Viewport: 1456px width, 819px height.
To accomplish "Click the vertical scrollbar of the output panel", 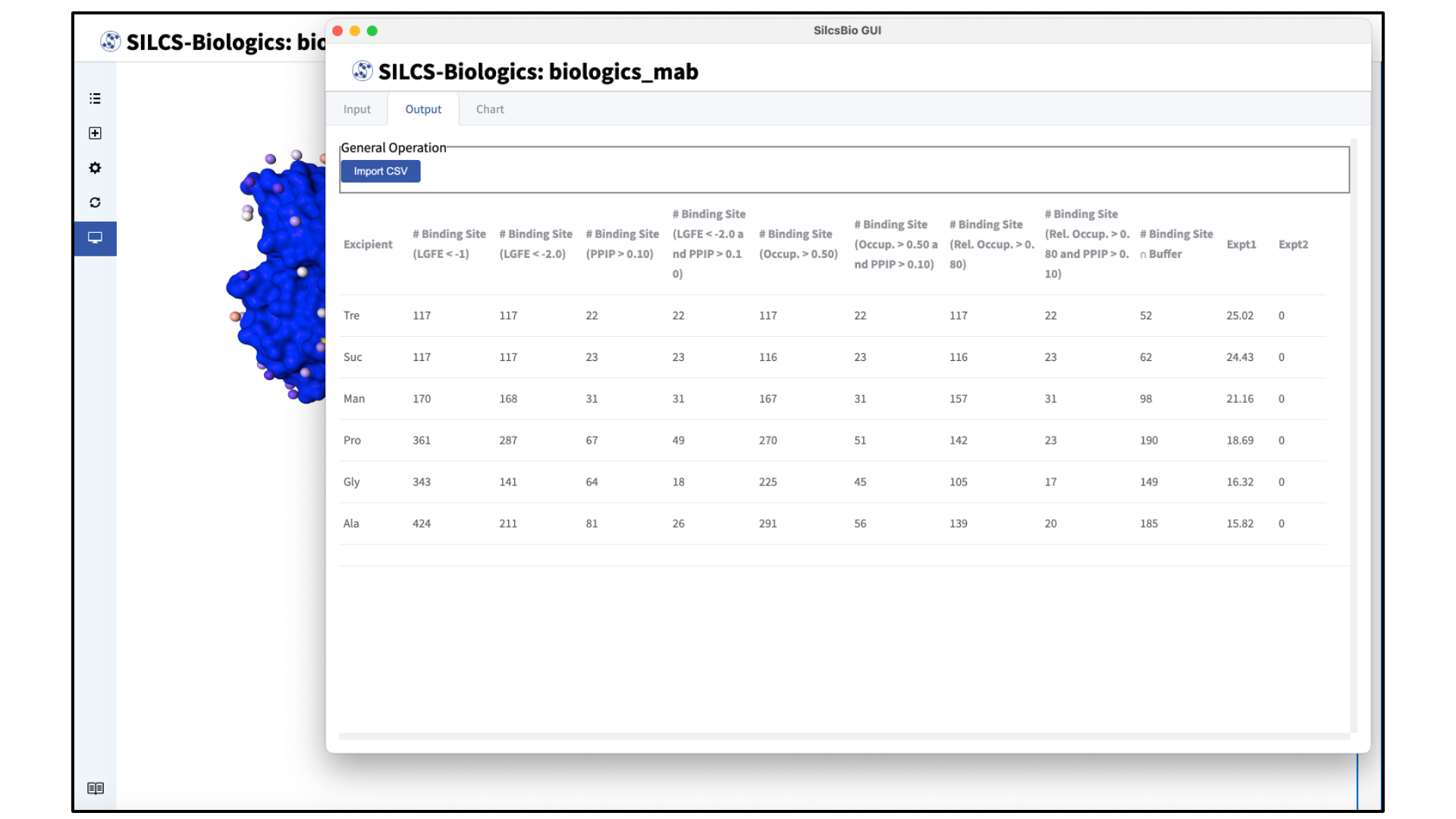I will pyautogui.click(x=1354, y=436).
